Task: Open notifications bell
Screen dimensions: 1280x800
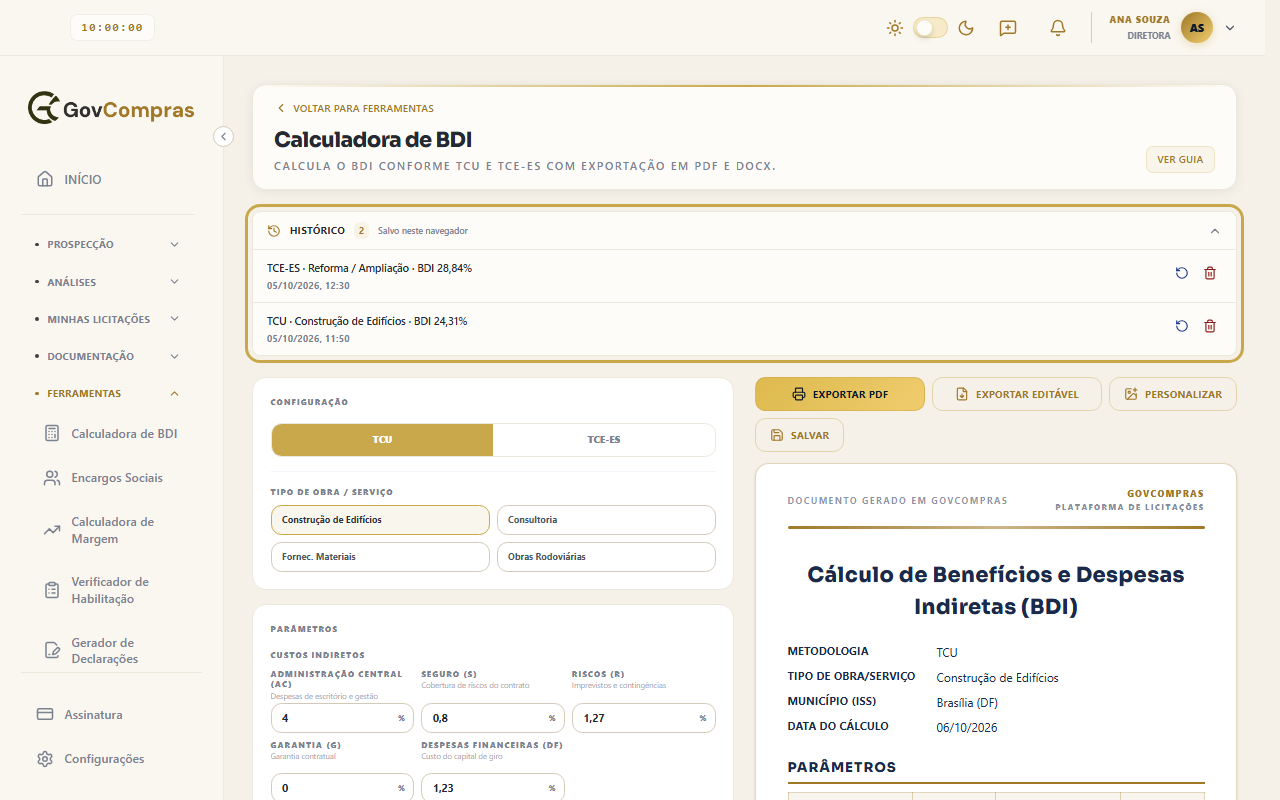Action: point(1058,28)
